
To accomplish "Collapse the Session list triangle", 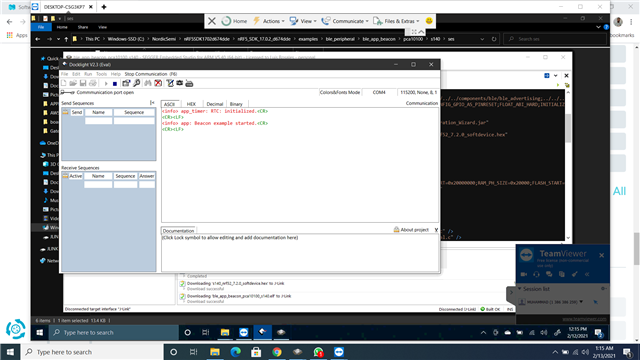I will pyautogui.click(x=520, y=289).
